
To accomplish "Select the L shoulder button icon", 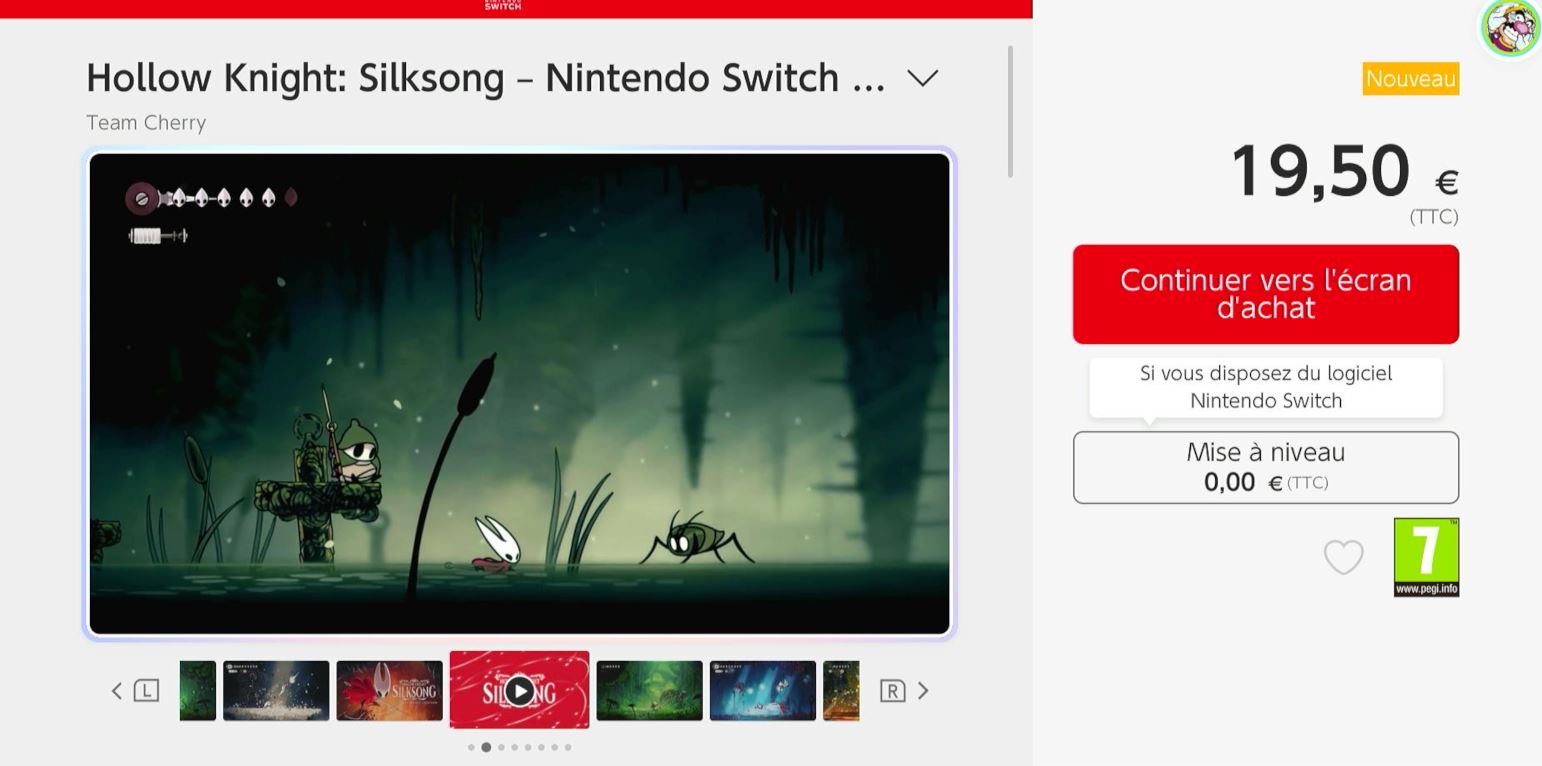I will coord(146,690).
